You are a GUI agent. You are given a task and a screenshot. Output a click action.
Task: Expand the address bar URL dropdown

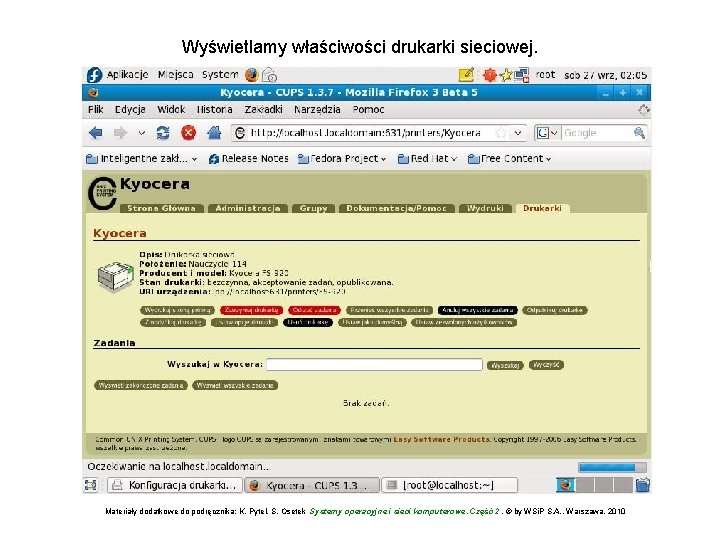(518, 133)
